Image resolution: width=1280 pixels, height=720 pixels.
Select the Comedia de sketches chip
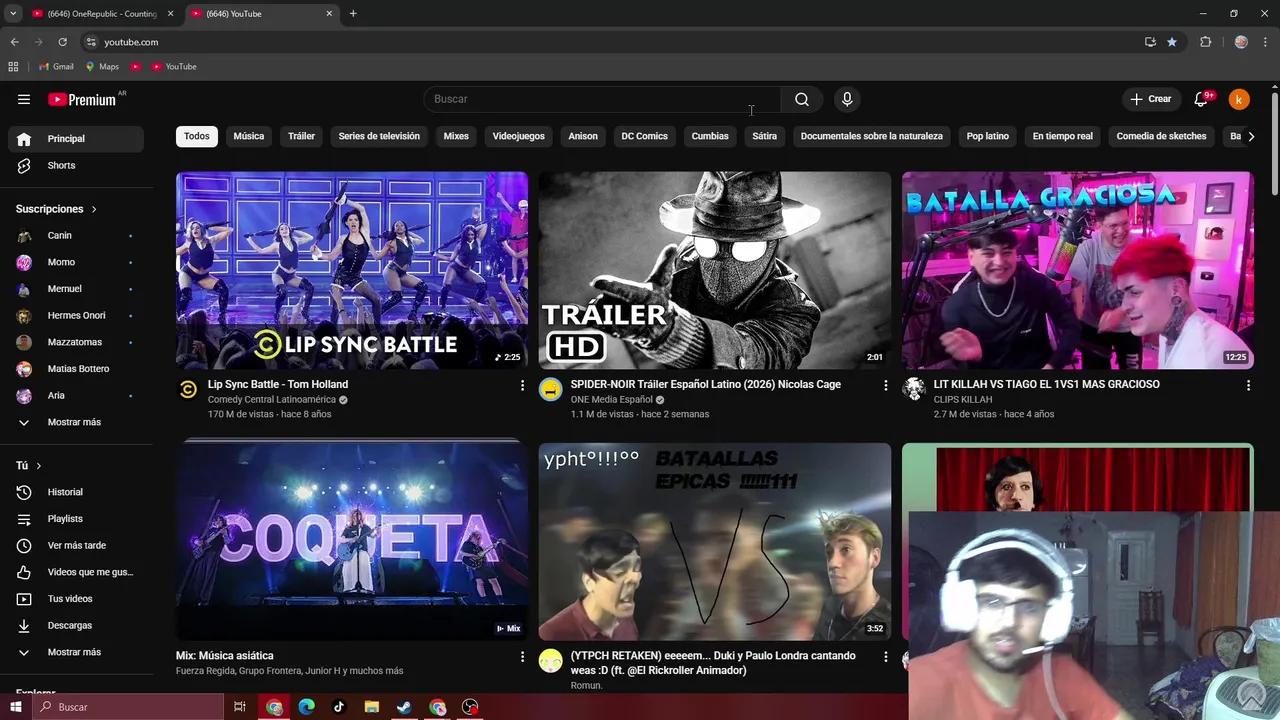coord(1161,136)
